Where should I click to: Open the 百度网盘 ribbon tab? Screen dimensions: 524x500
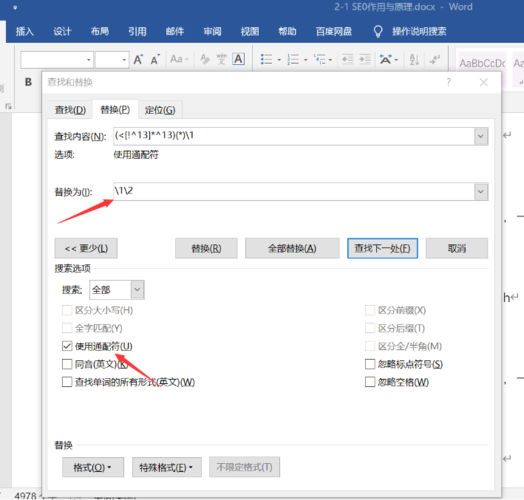(334, 31)
